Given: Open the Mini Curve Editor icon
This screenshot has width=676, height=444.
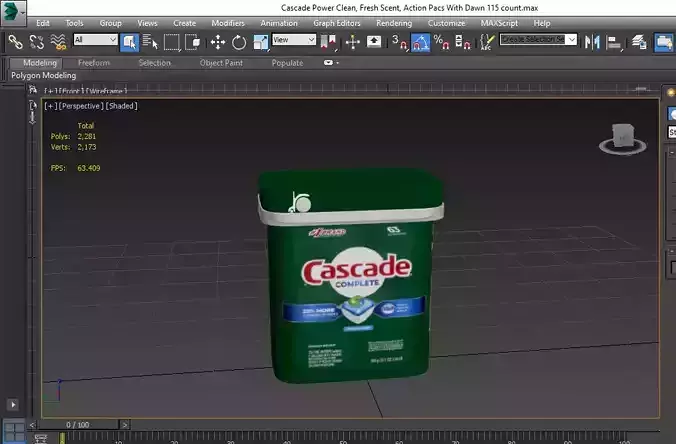Looking at the screenshot, I should click(x=41, y=439).
